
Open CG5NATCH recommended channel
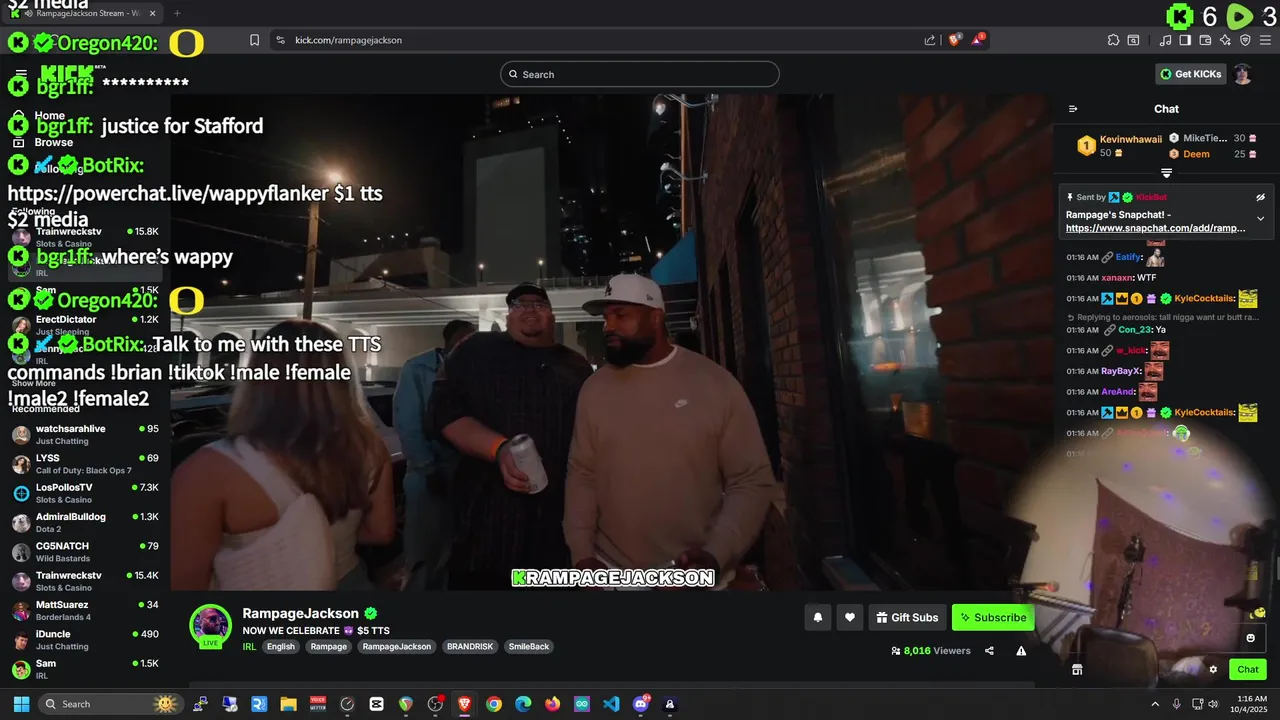click(x=85, y=552)
